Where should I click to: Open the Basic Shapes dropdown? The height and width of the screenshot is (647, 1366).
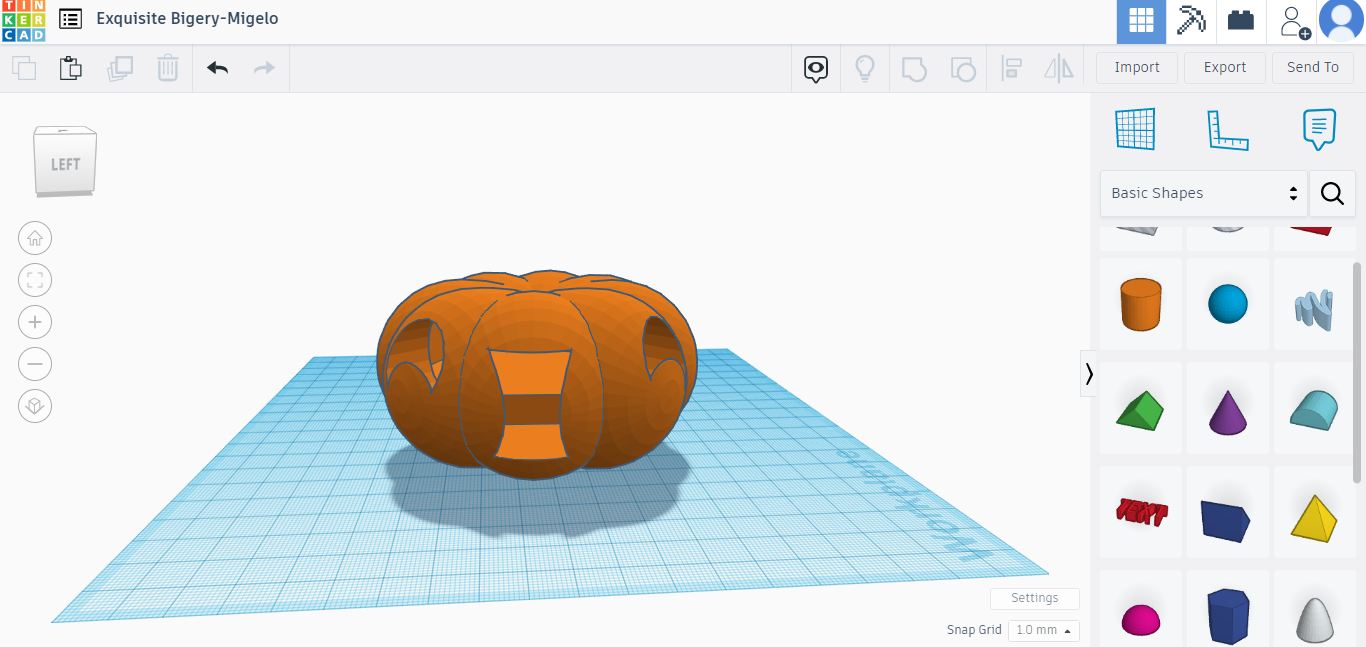(1203, 193)
